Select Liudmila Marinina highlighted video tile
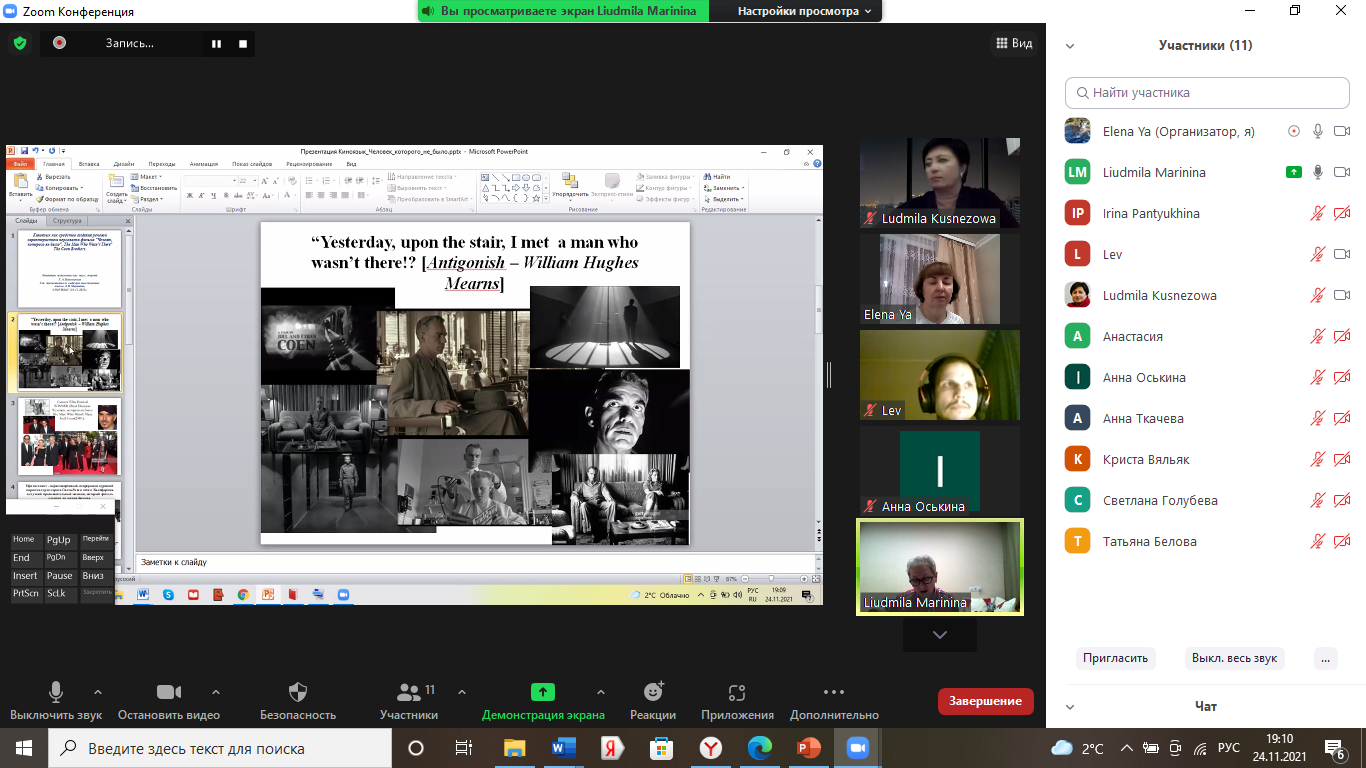 (940, 567)
